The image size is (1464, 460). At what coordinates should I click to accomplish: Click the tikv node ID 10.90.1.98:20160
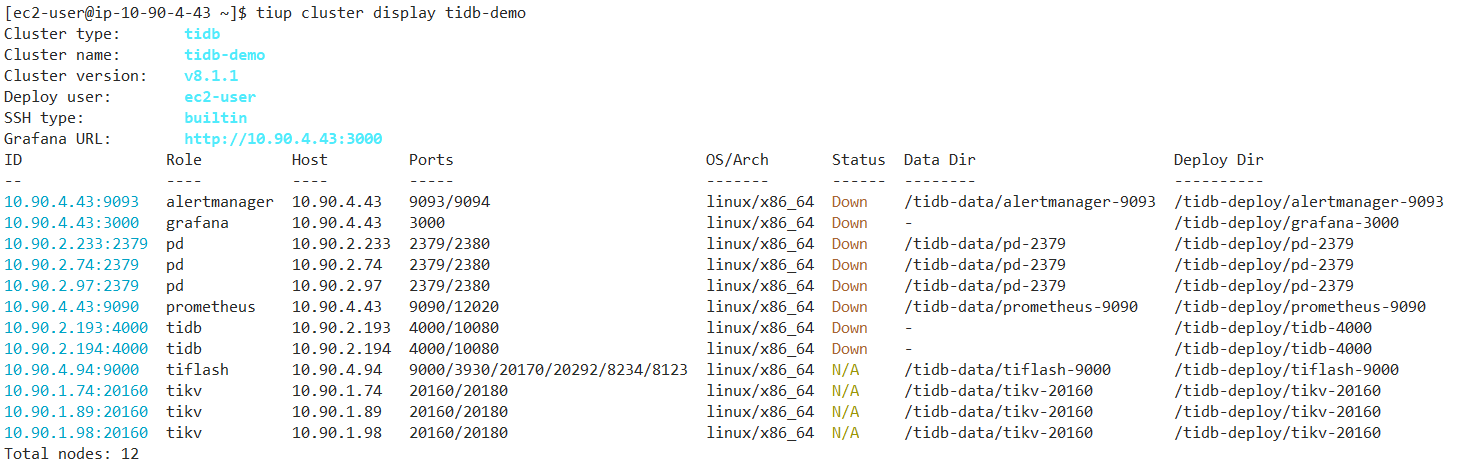[x=76, y=433]
